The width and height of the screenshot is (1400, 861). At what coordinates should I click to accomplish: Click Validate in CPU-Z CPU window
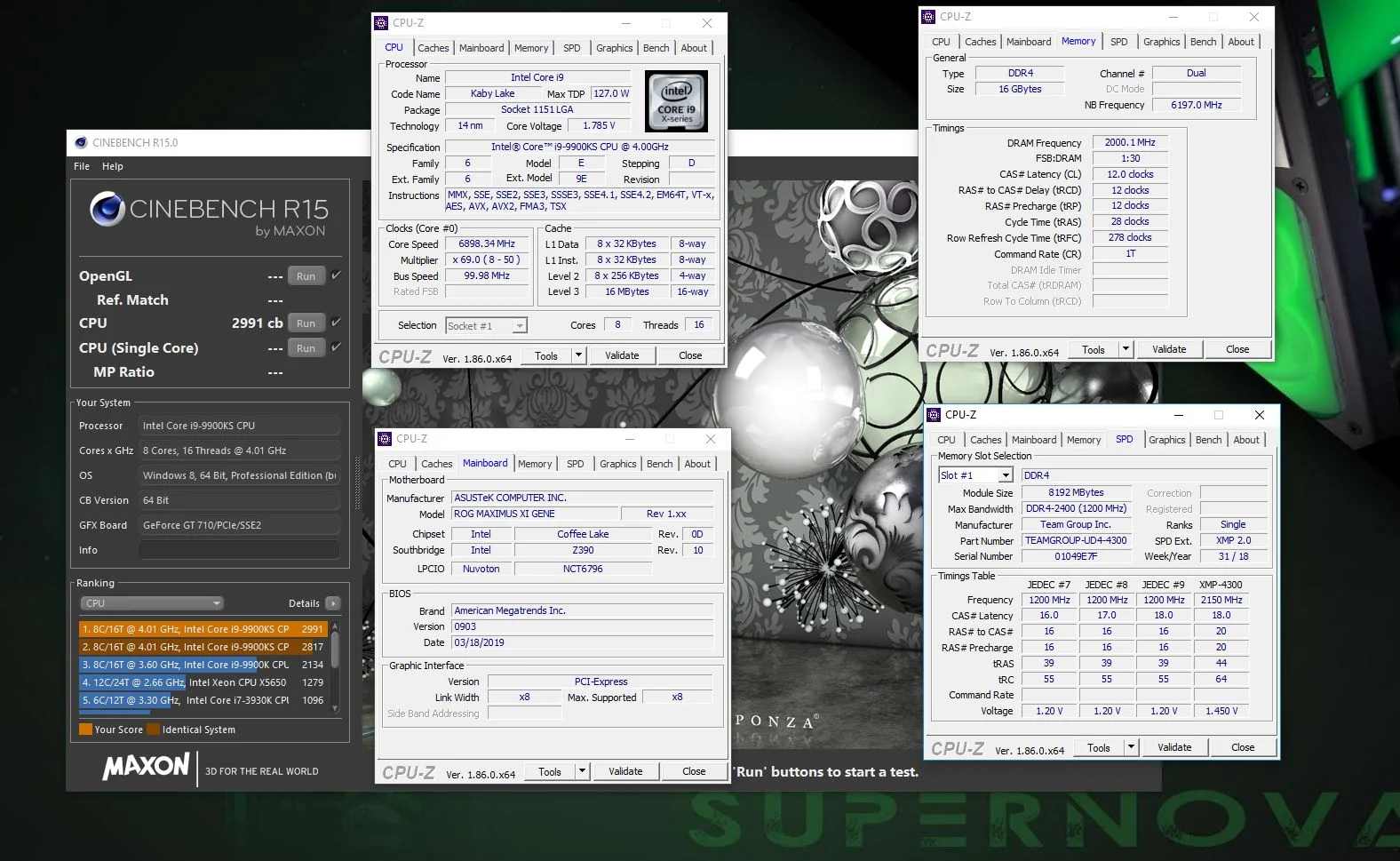click(622, 355)
